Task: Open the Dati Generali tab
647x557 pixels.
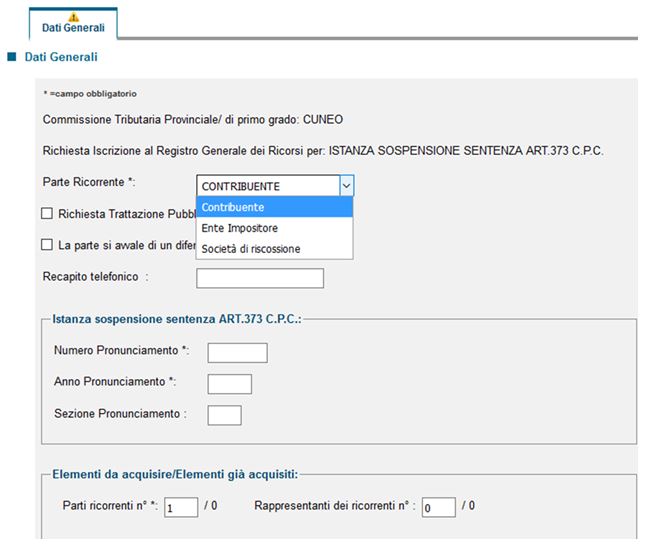Action: click(x=73, y=26)
